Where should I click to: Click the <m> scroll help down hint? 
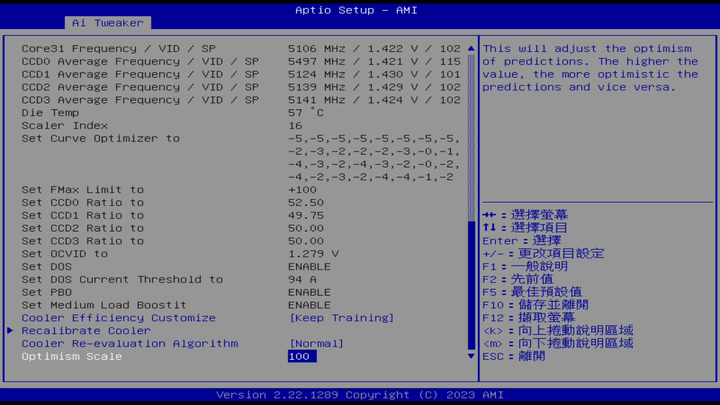coord(558,343)
